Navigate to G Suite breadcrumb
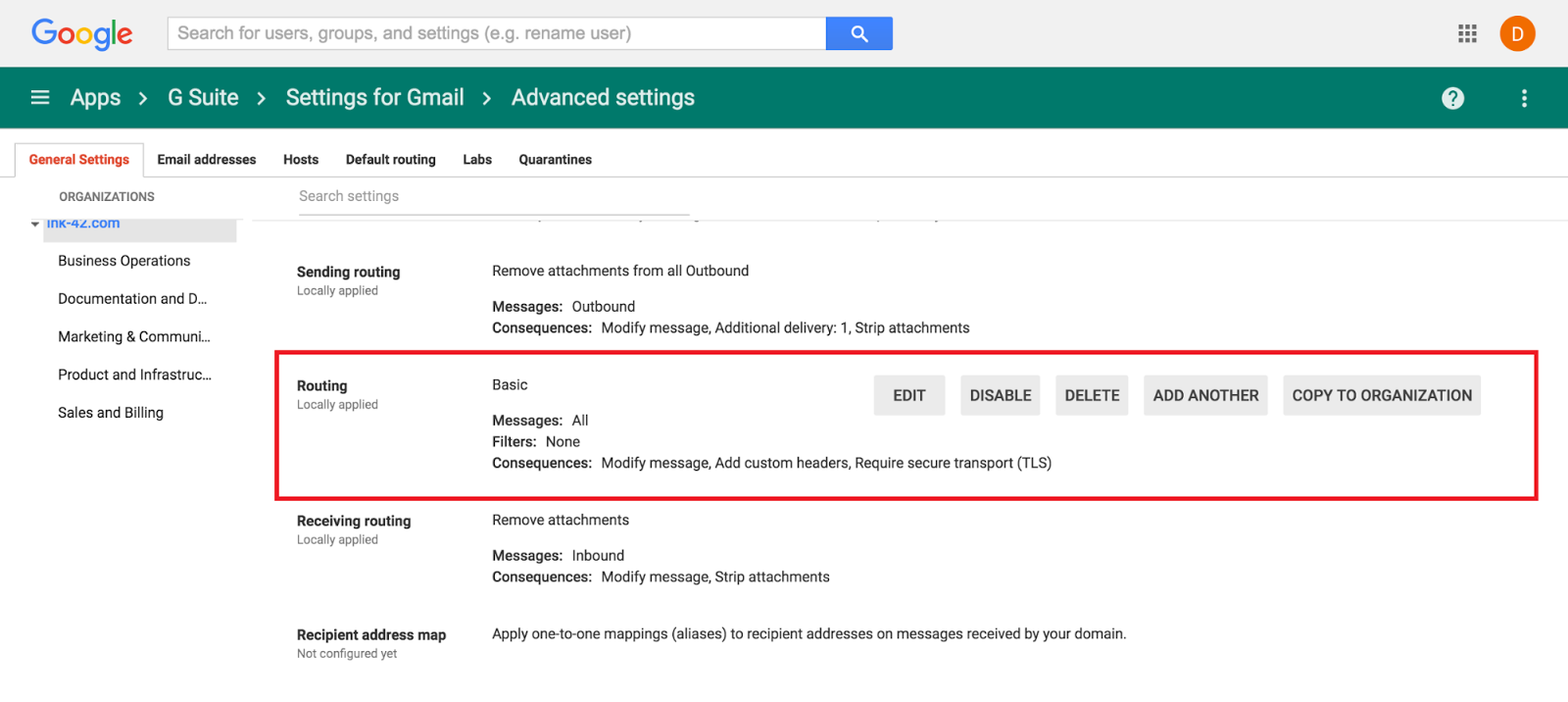Viewport: 1568px width, 702px height. pos(203,98)
